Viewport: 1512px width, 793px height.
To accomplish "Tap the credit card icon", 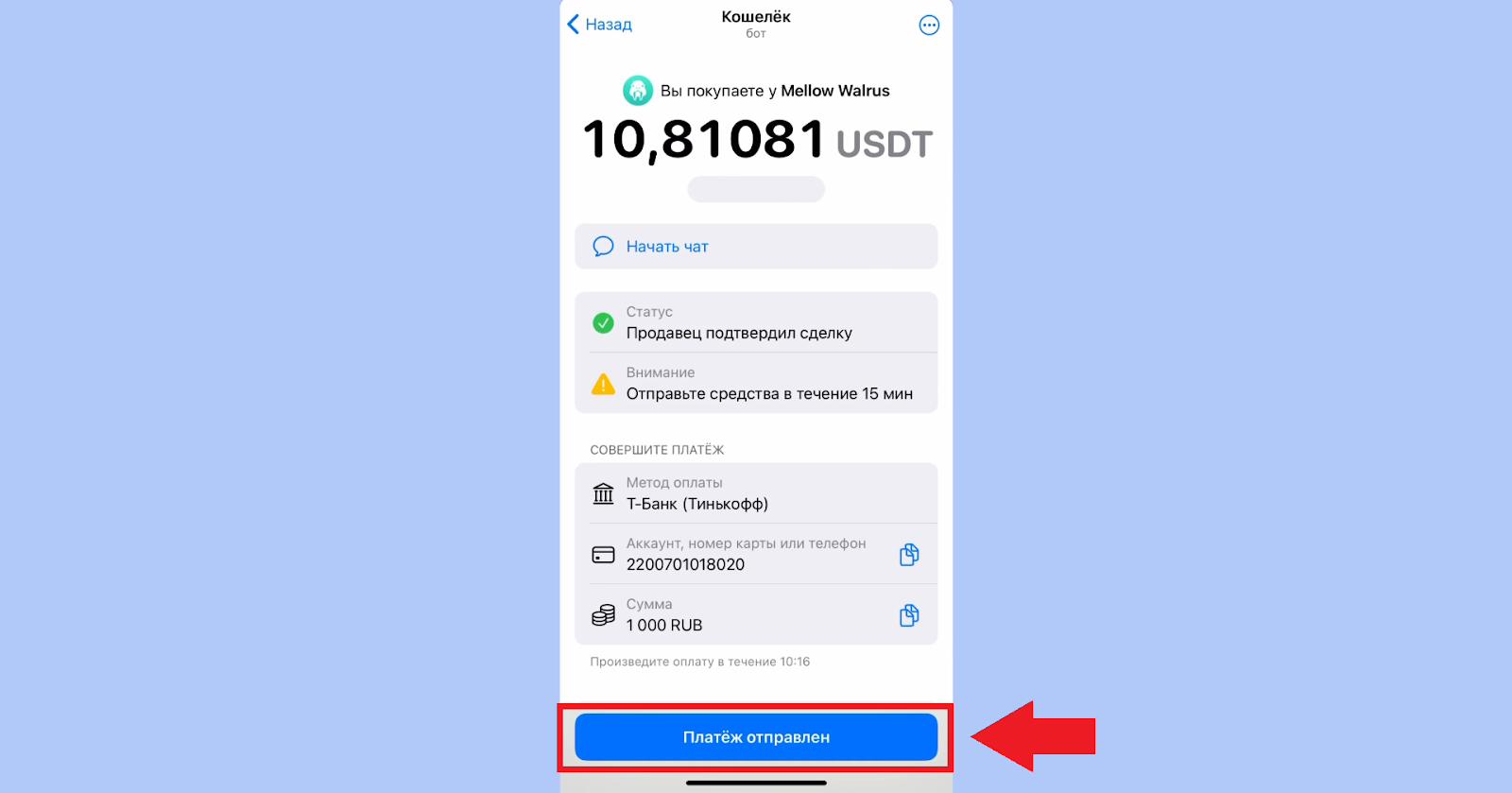I will pyautogui.click(x=603, y=555).
